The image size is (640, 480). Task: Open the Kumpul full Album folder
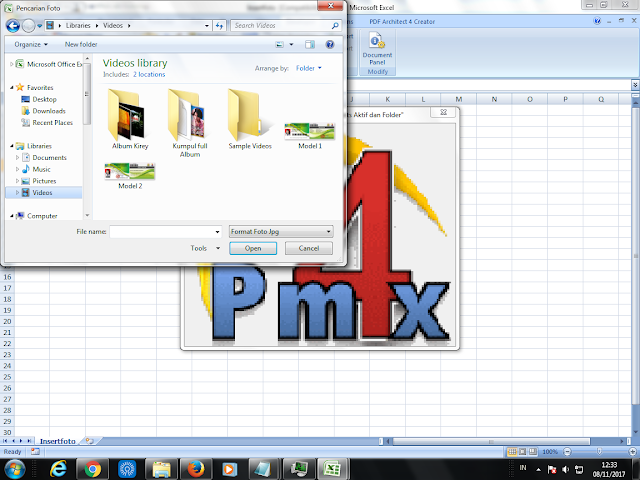(x=190, y=123)
